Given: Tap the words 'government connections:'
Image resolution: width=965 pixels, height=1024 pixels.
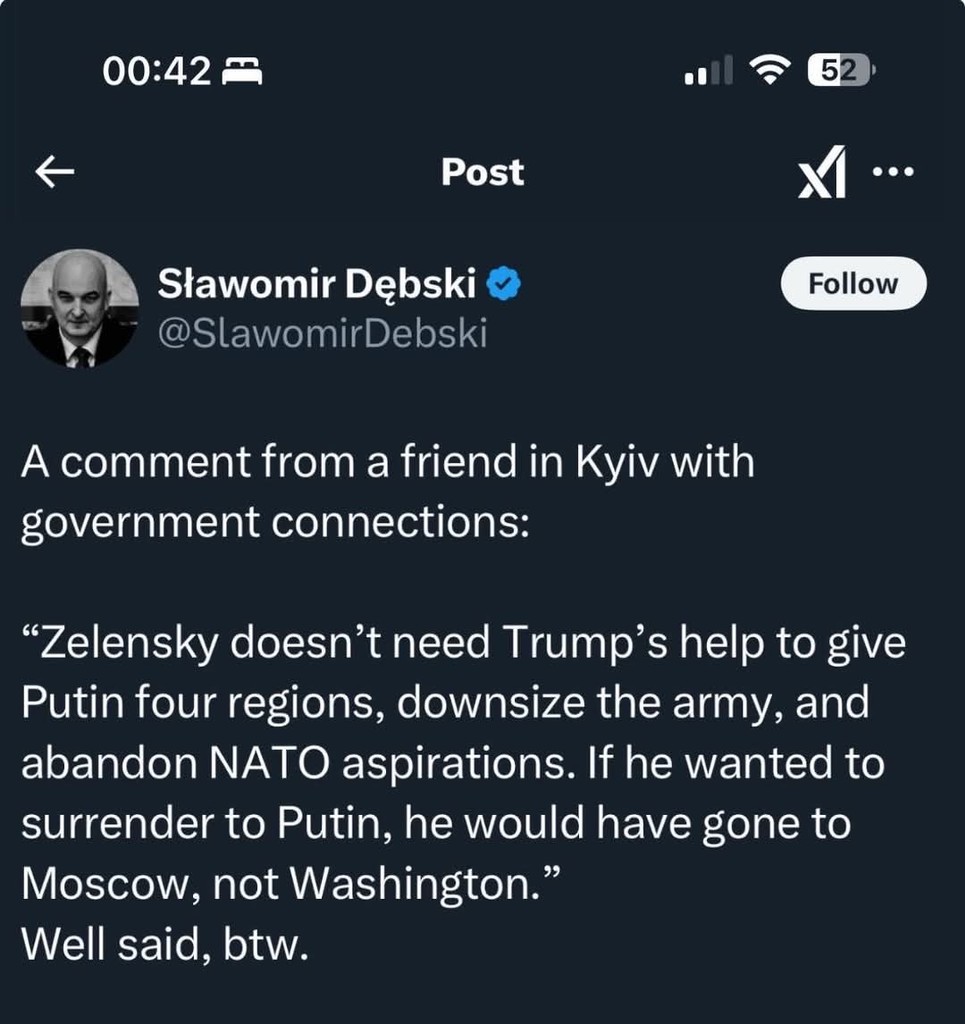Looking at the screenshot, I should (x=275, y=523).
